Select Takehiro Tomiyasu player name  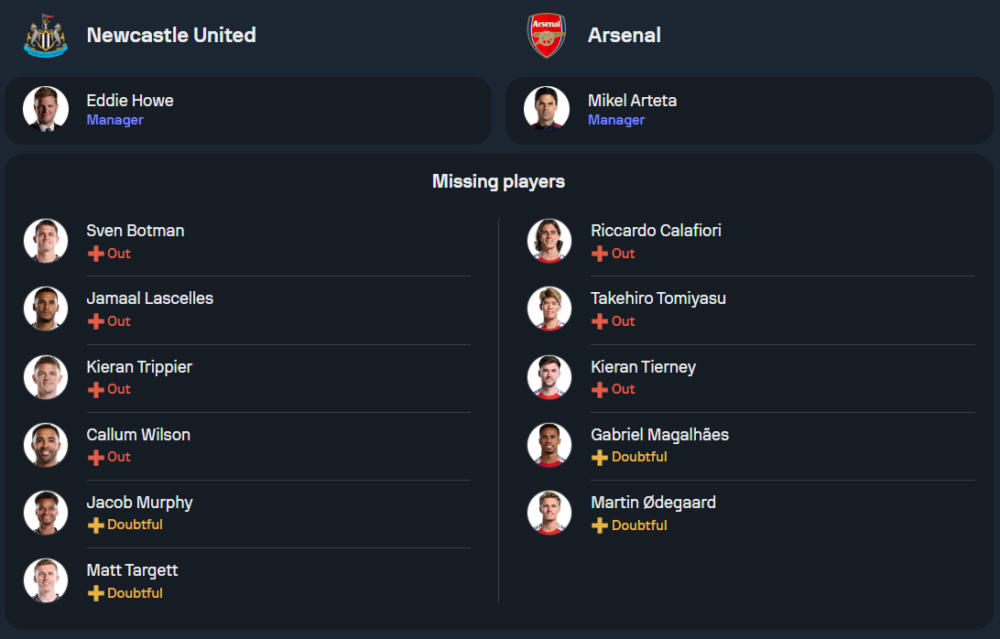coord(658,299)
